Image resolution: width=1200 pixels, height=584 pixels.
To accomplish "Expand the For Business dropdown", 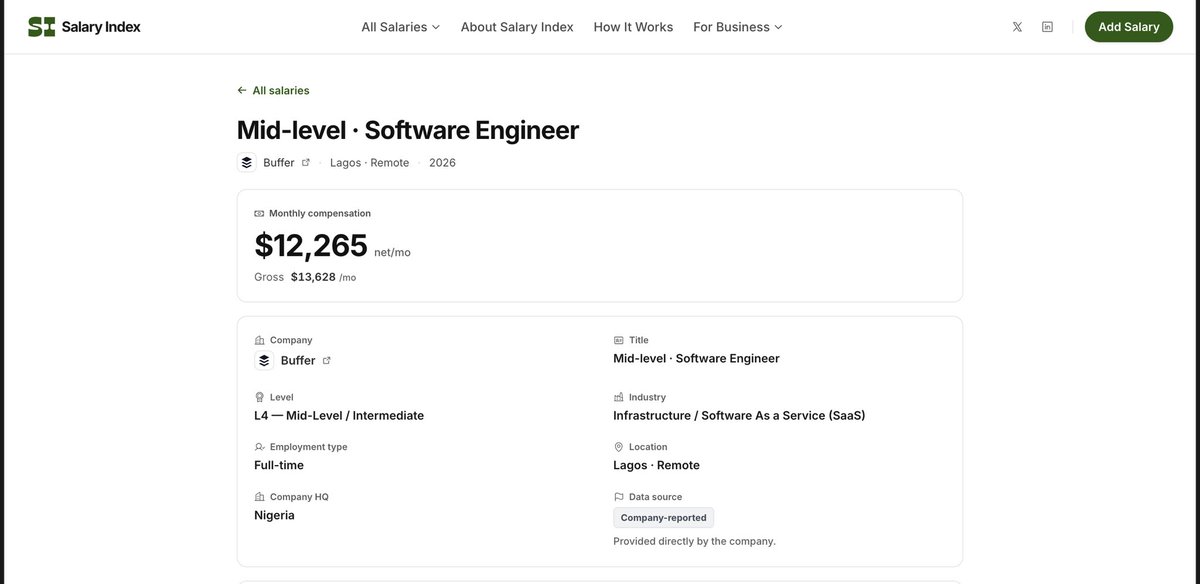I will point(738,27).
